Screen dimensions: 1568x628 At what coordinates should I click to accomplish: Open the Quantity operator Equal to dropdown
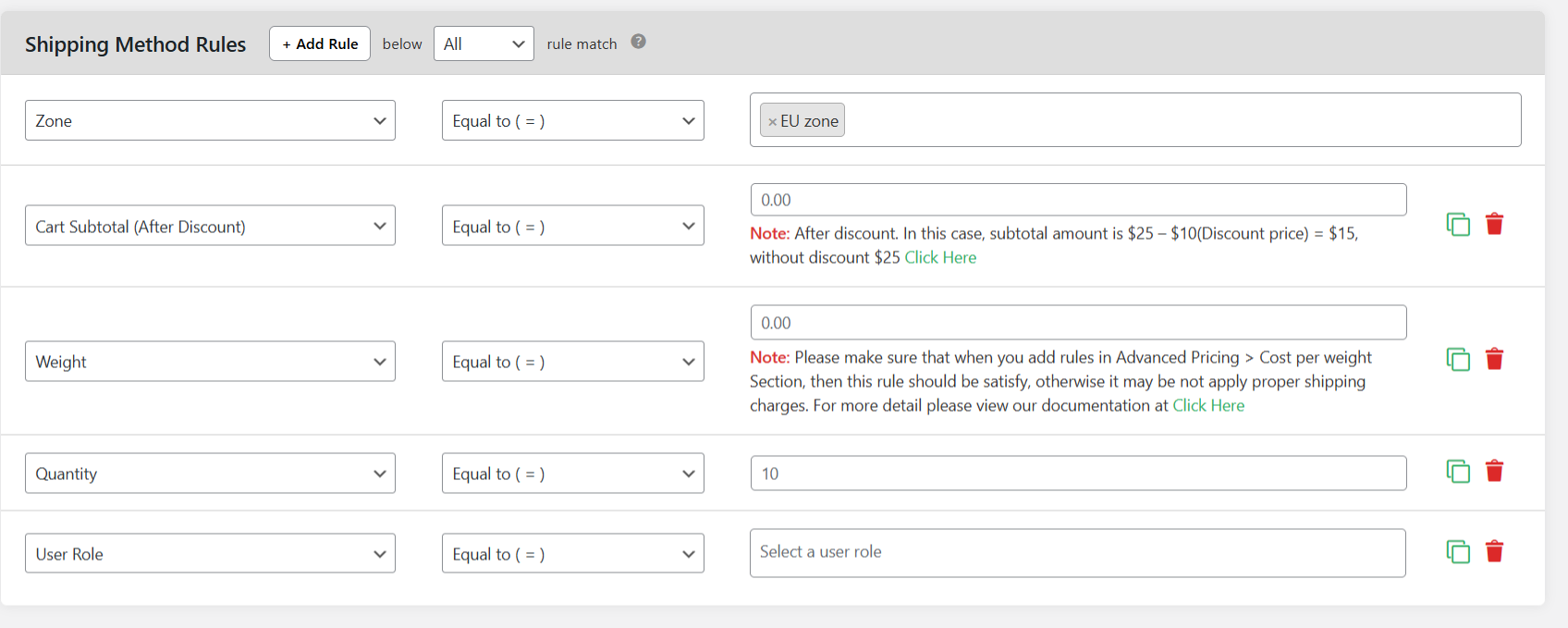click(572, 473)
